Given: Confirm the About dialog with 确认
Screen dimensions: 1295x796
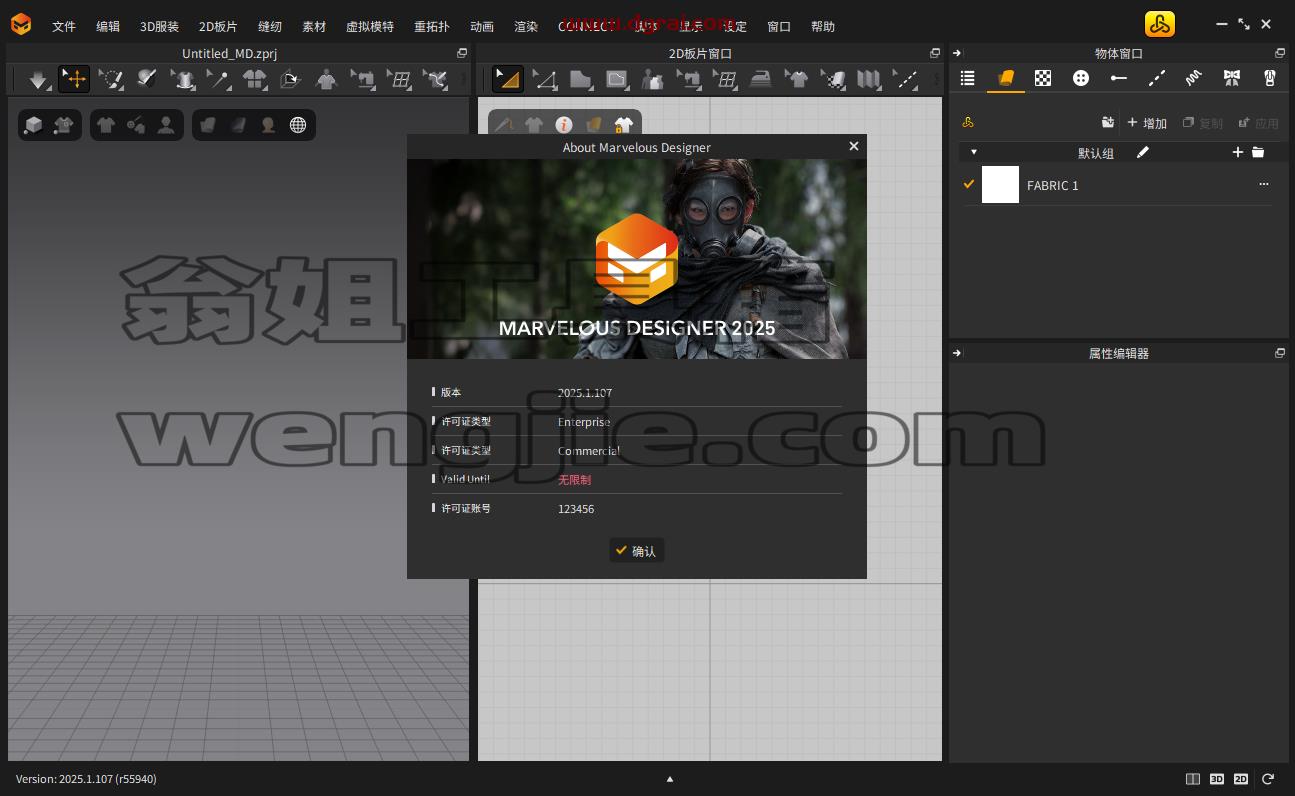Looking at the screenshot, I should click(x=636, y=551).
